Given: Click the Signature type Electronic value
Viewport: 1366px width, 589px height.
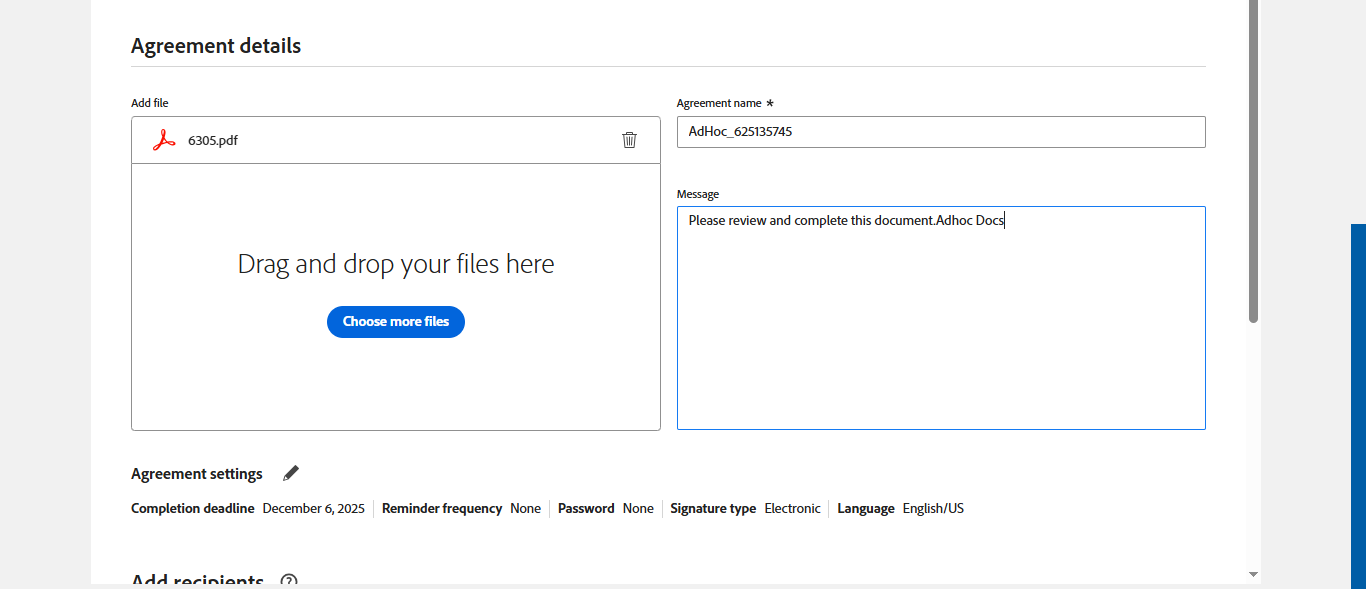Looking at the screenshot, I should 792,509.
